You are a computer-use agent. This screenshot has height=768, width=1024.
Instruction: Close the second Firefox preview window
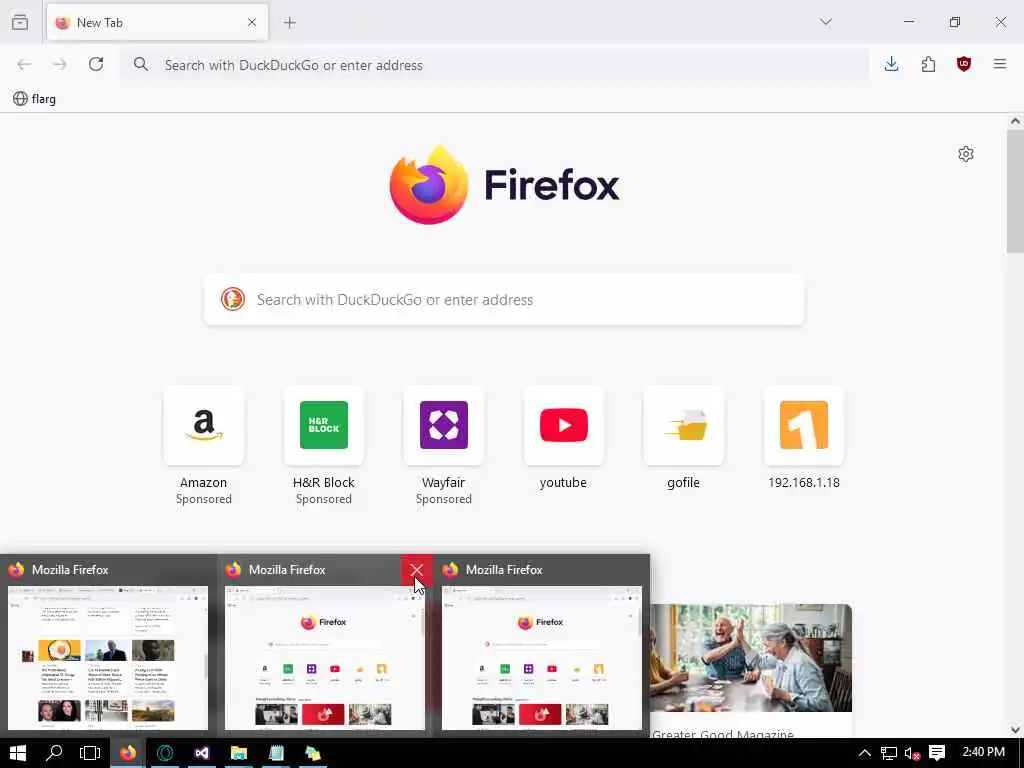[416, 570]
